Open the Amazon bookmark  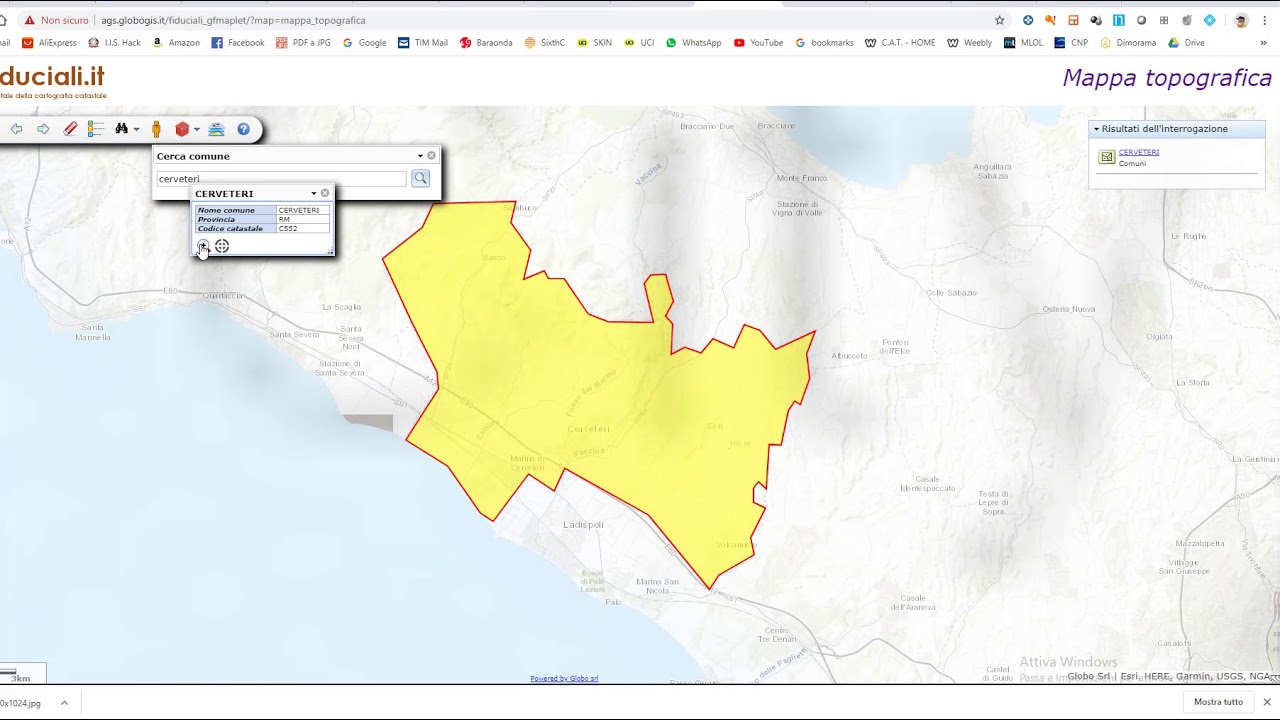click(176, 43)
